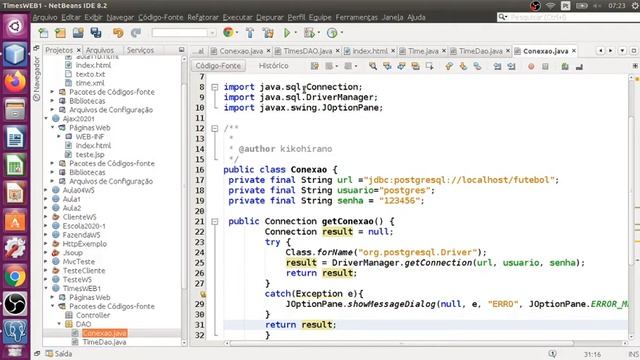Select teste.jsp in the project tree
This screenshot has height=360, width=640.
pos(90,155)
